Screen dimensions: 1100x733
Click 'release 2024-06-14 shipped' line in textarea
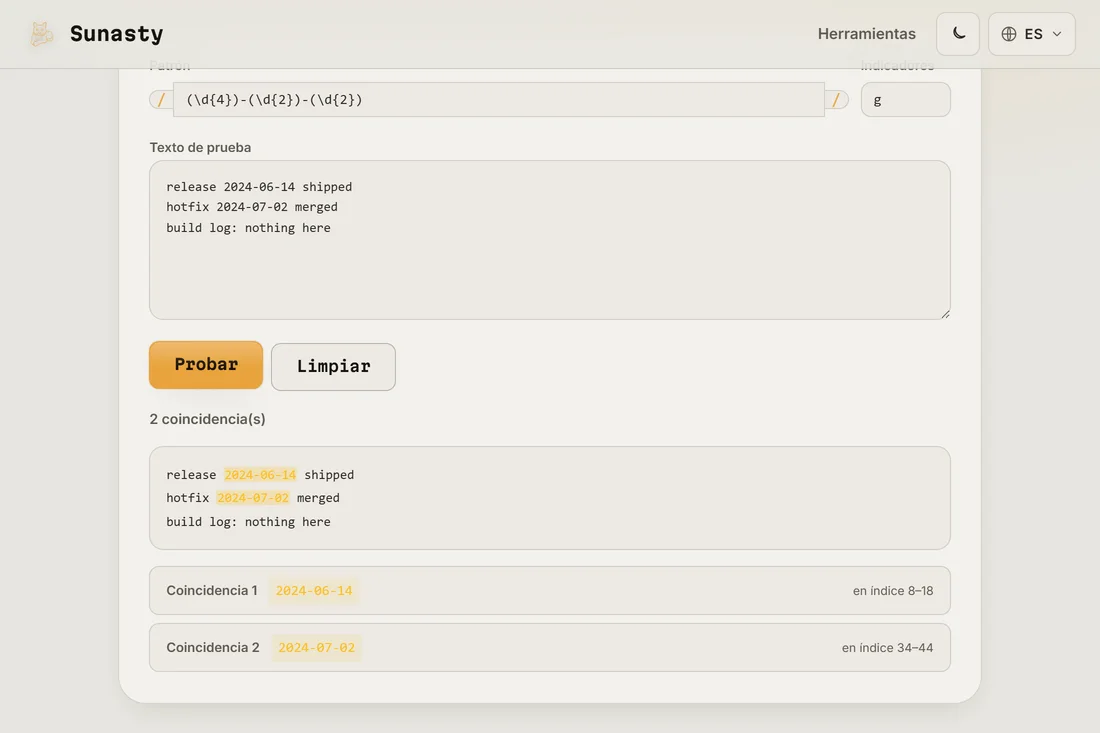[259, 187]
